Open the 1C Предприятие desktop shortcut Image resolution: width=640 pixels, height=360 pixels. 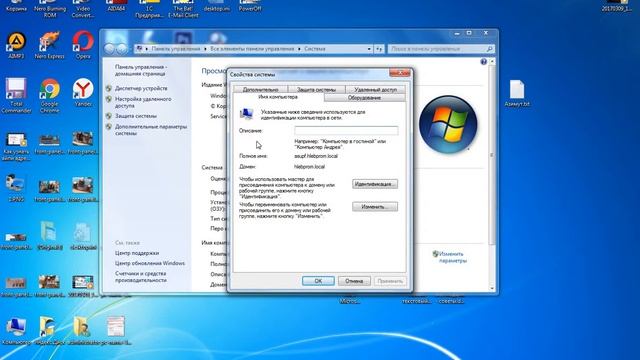point(149,8)
